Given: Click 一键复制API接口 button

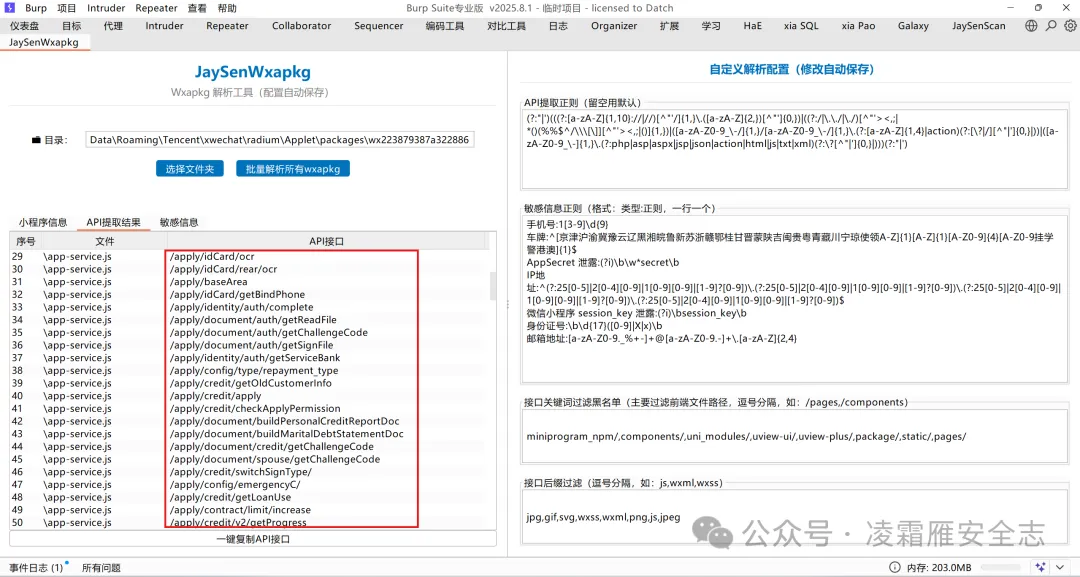Looking at the screenshot, I should pyautogui.click(x=253, y=539).
